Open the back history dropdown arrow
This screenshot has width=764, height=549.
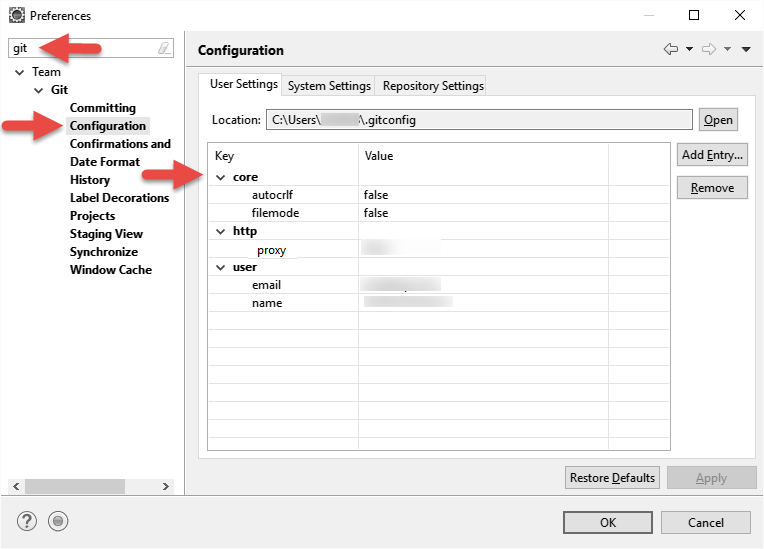click(689, 49)
